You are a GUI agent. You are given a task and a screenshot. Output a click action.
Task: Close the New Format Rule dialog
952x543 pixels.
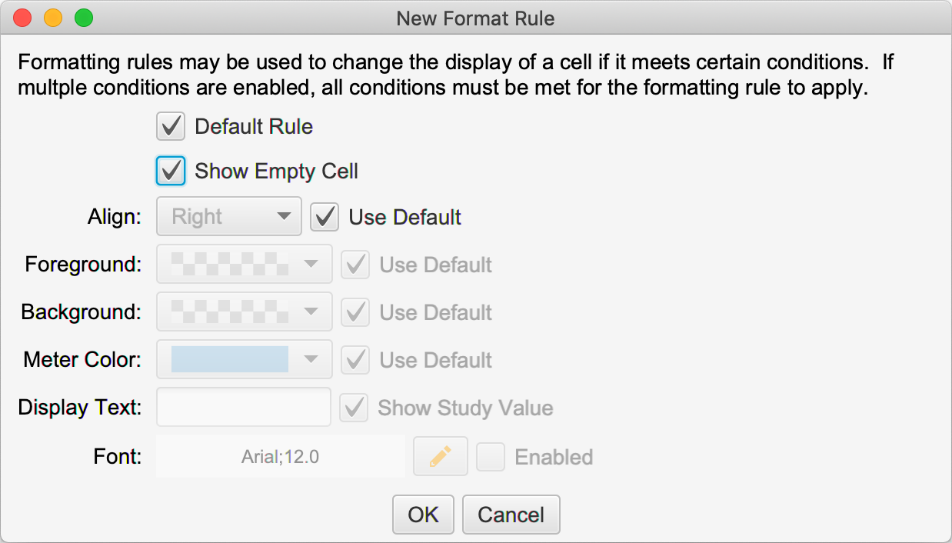click(22, 18)
